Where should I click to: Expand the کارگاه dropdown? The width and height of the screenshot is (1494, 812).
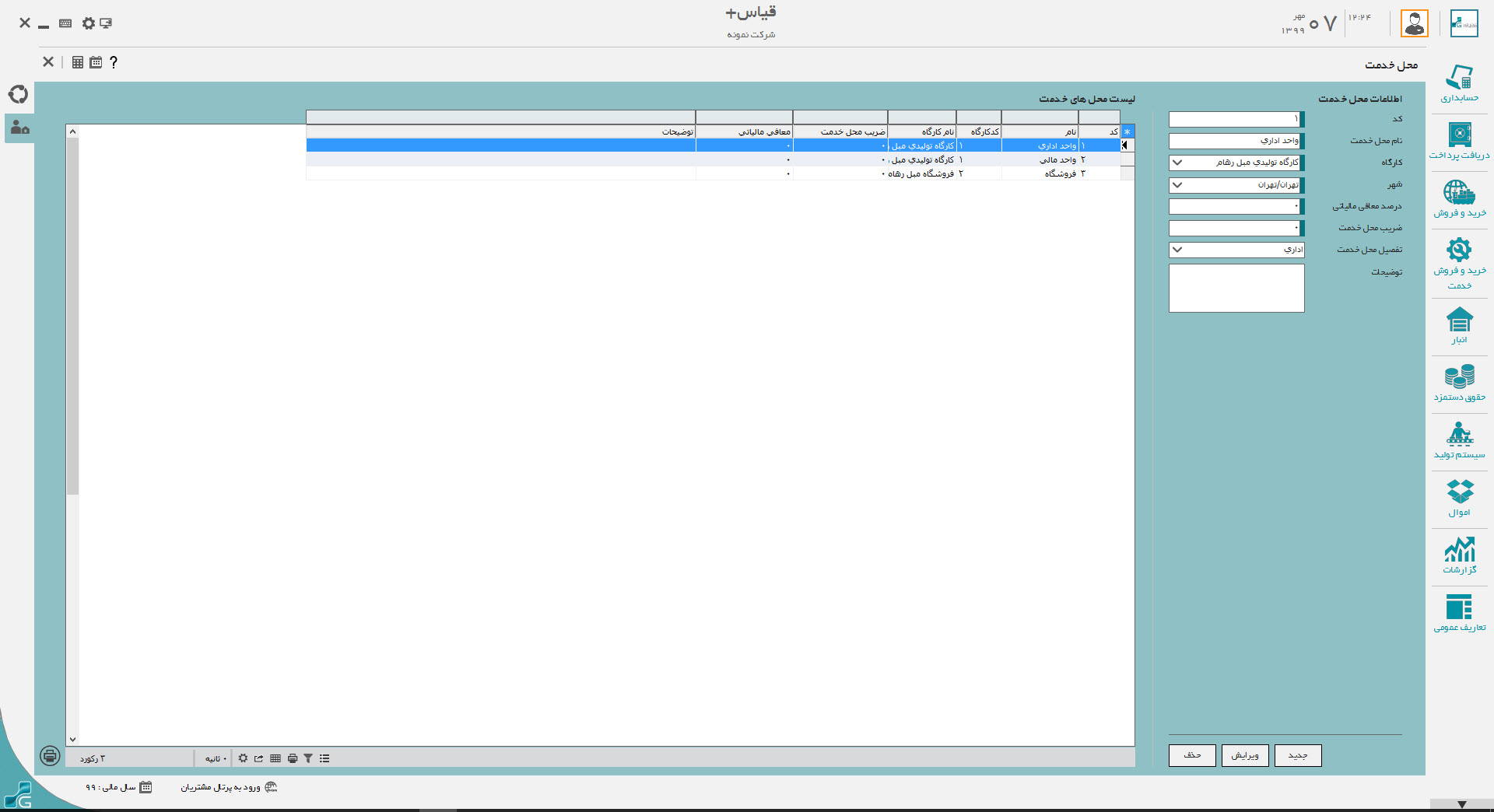pyautogui.click(x=1177, y=163)
